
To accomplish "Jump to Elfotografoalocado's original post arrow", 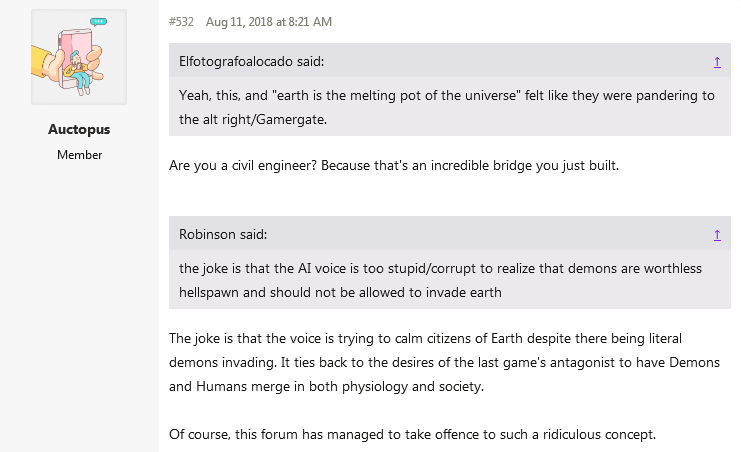I will point(717,62).
